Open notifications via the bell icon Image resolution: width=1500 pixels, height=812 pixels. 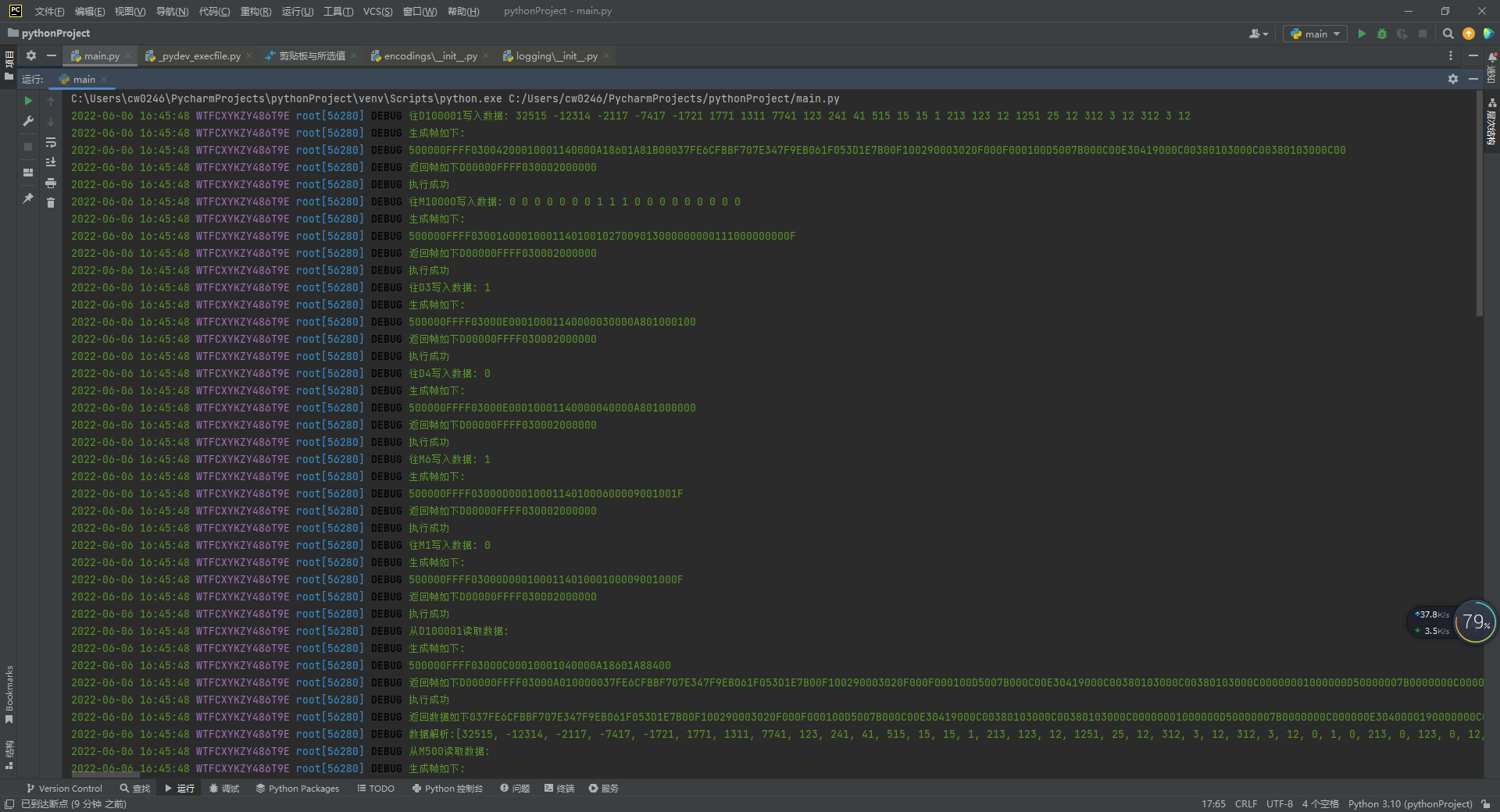click(1491, 57)
